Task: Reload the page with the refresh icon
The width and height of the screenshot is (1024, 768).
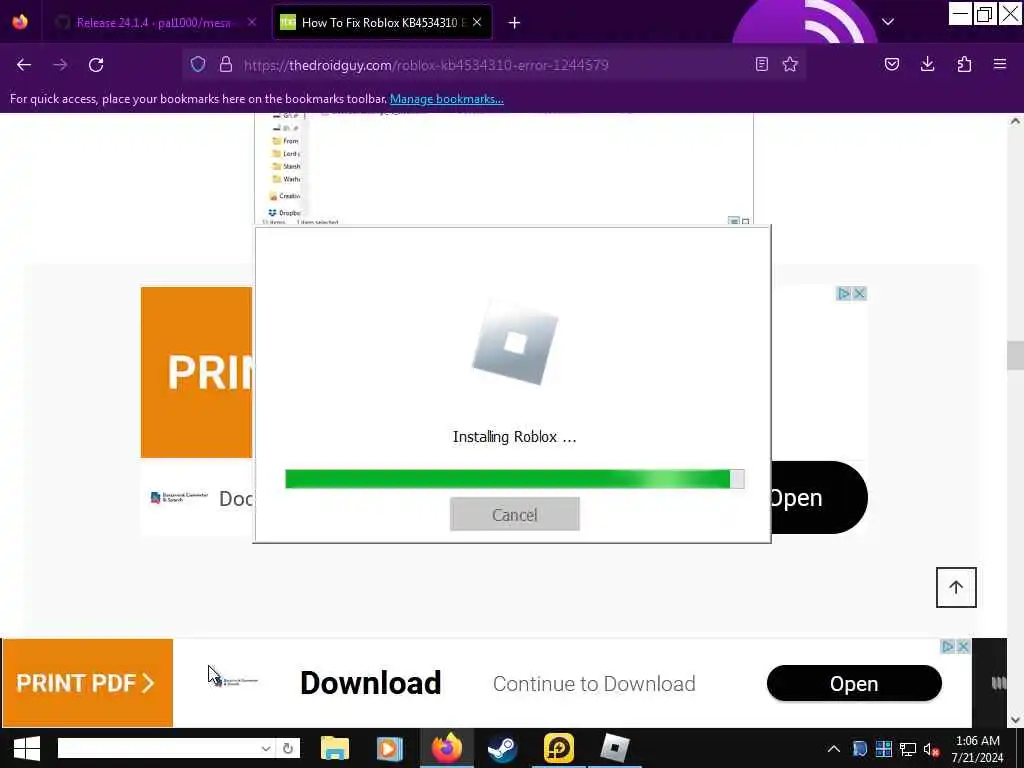Action: pos(96,65)
